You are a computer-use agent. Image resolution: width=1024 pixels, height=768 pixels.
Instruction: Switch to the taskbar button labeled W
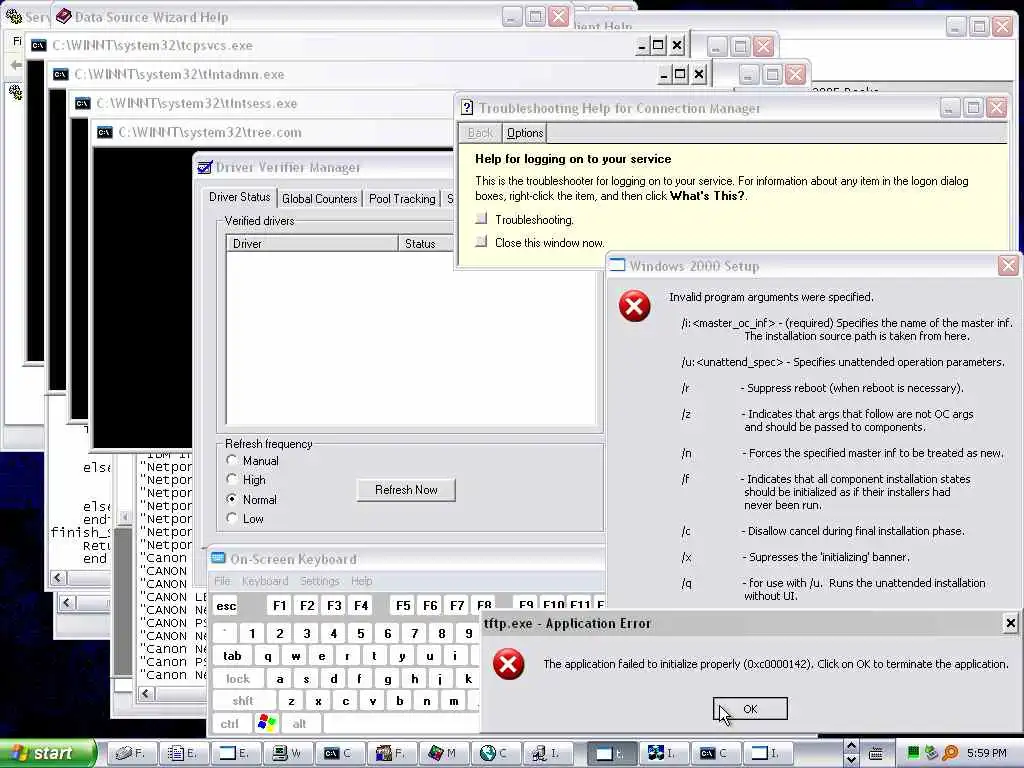click(x=287, y=753)
